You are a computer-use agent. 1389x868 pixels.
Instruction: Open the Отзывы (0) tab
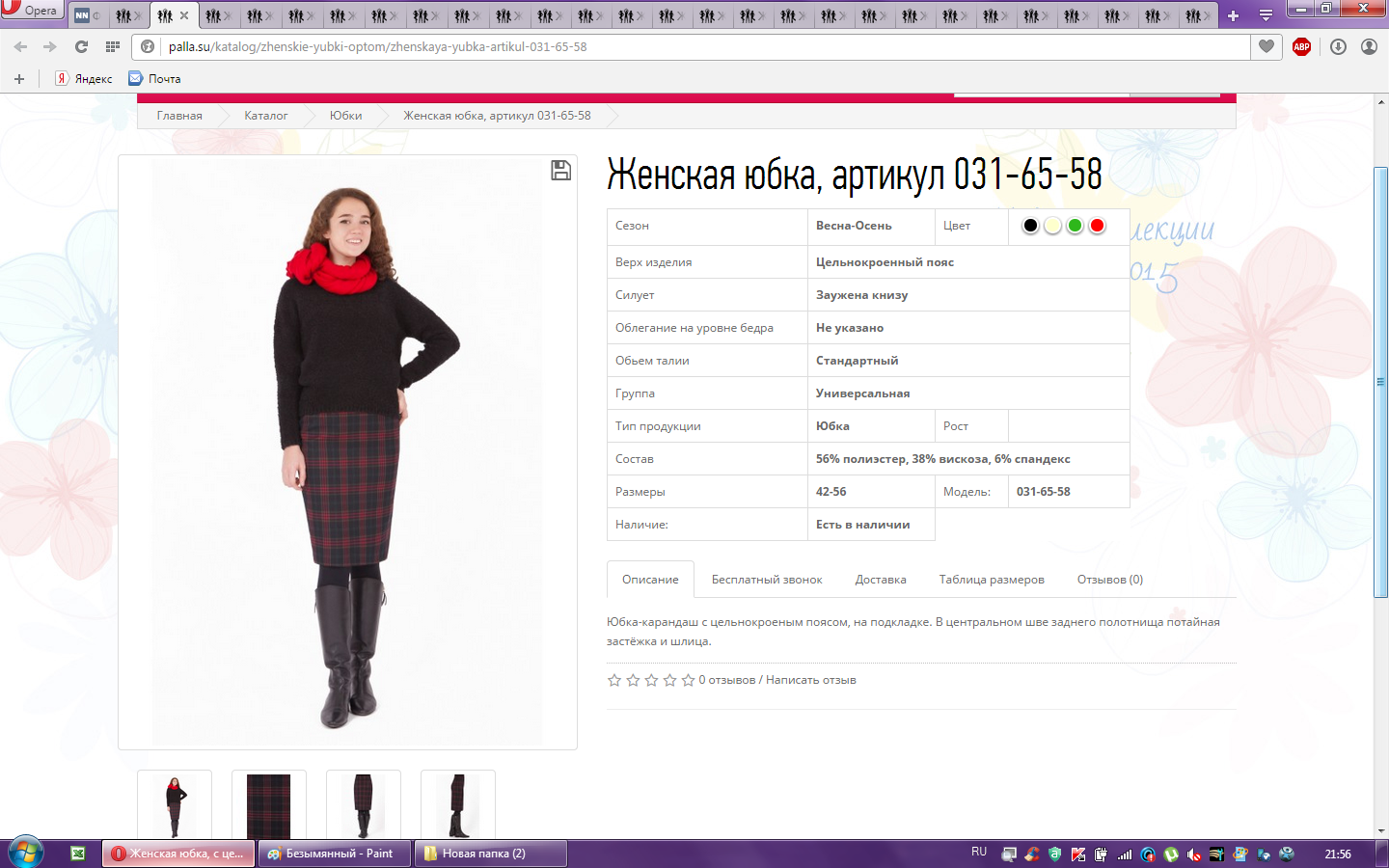pos(1109,580)
